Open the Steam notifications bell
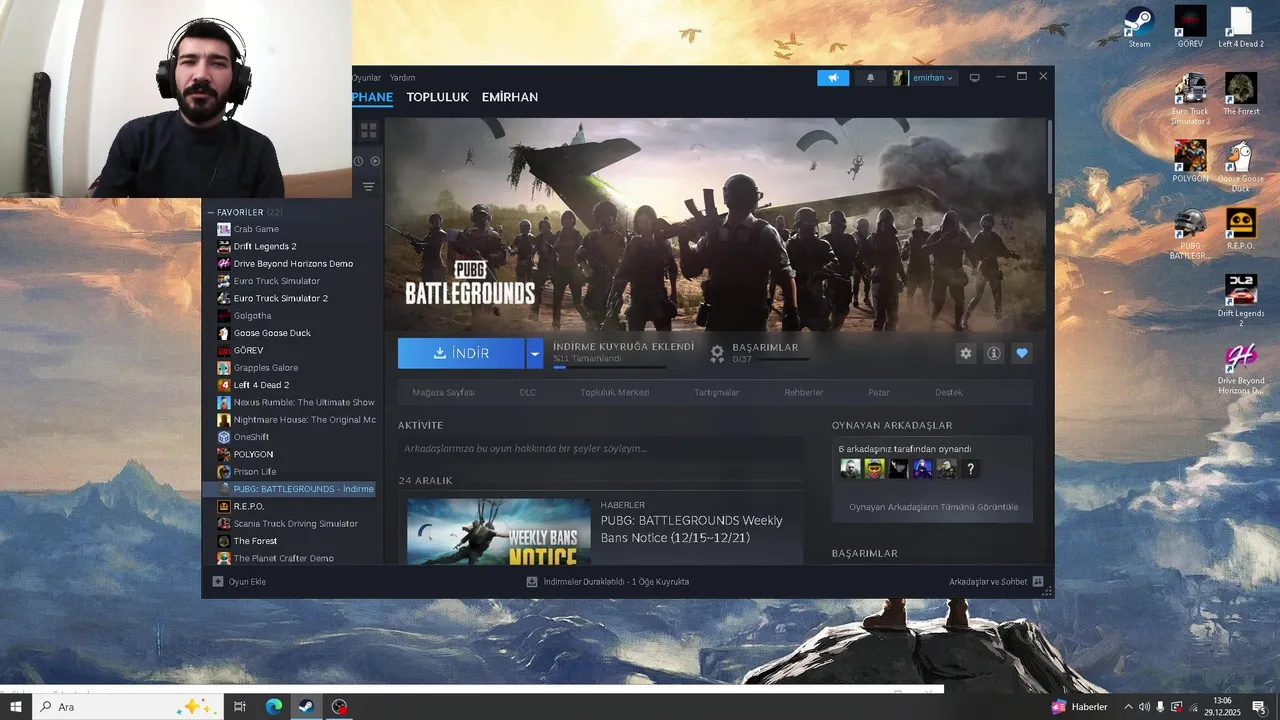1280x720 pixels. 870,78
